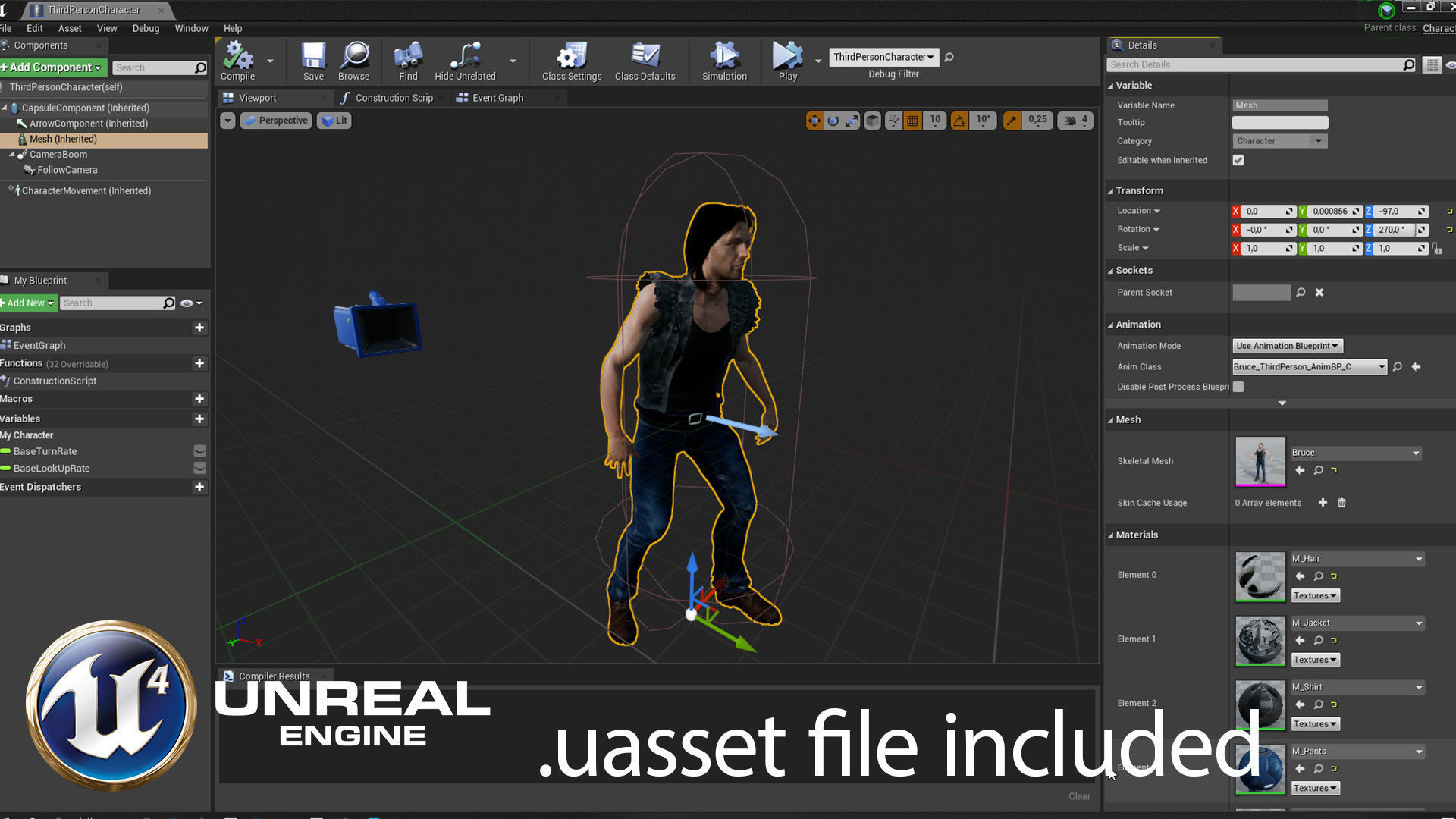Select the CameraBoom component
The image size is (1456, 819).
click(x=58, y=155)
